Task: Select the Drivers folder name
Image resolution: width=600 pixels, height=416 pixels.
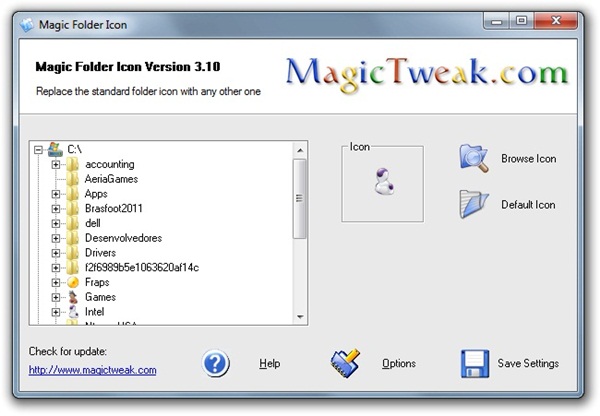Action: tap(100, 253)
